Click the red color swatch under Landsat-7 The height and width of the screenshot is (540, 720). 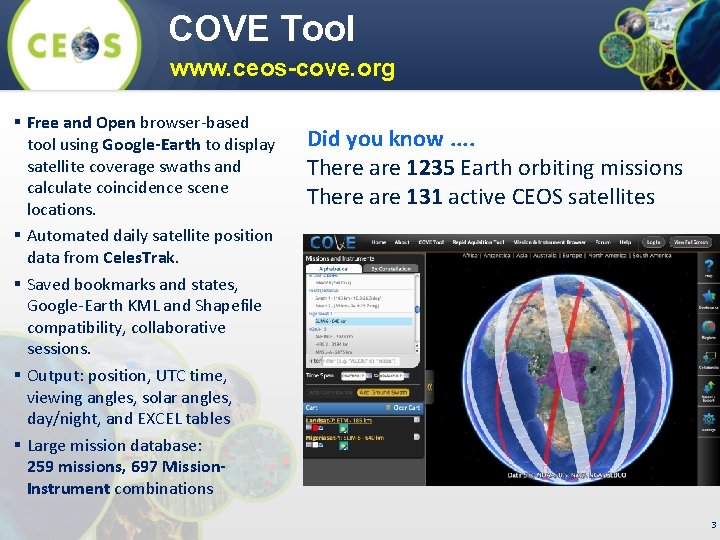click(x=315, y=428)
